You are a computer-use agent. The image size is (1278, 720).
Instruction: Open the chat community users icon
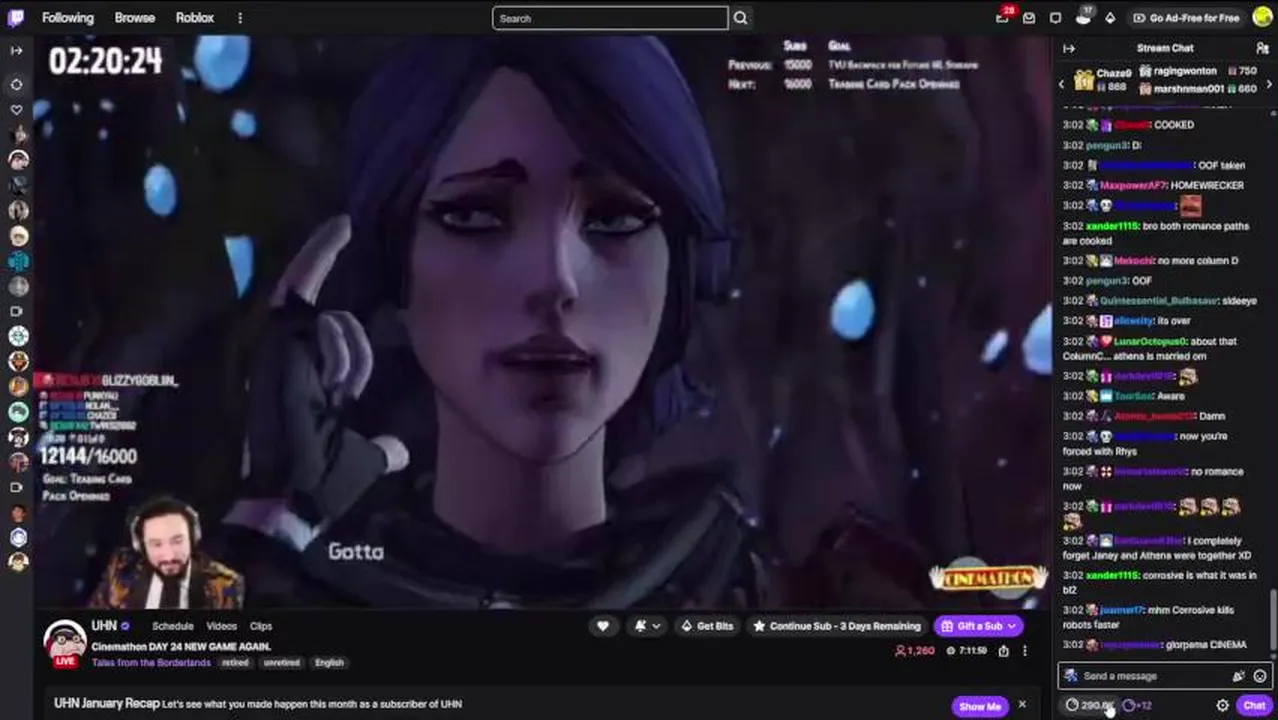1262,48
